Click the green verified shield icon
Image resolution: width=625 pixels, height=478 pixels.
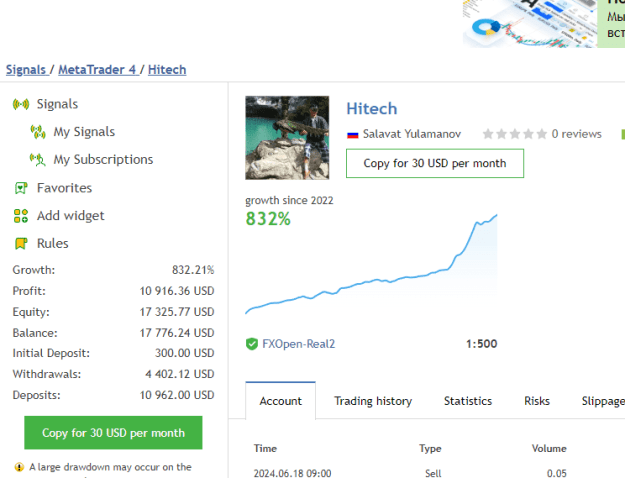coord(252,344)
